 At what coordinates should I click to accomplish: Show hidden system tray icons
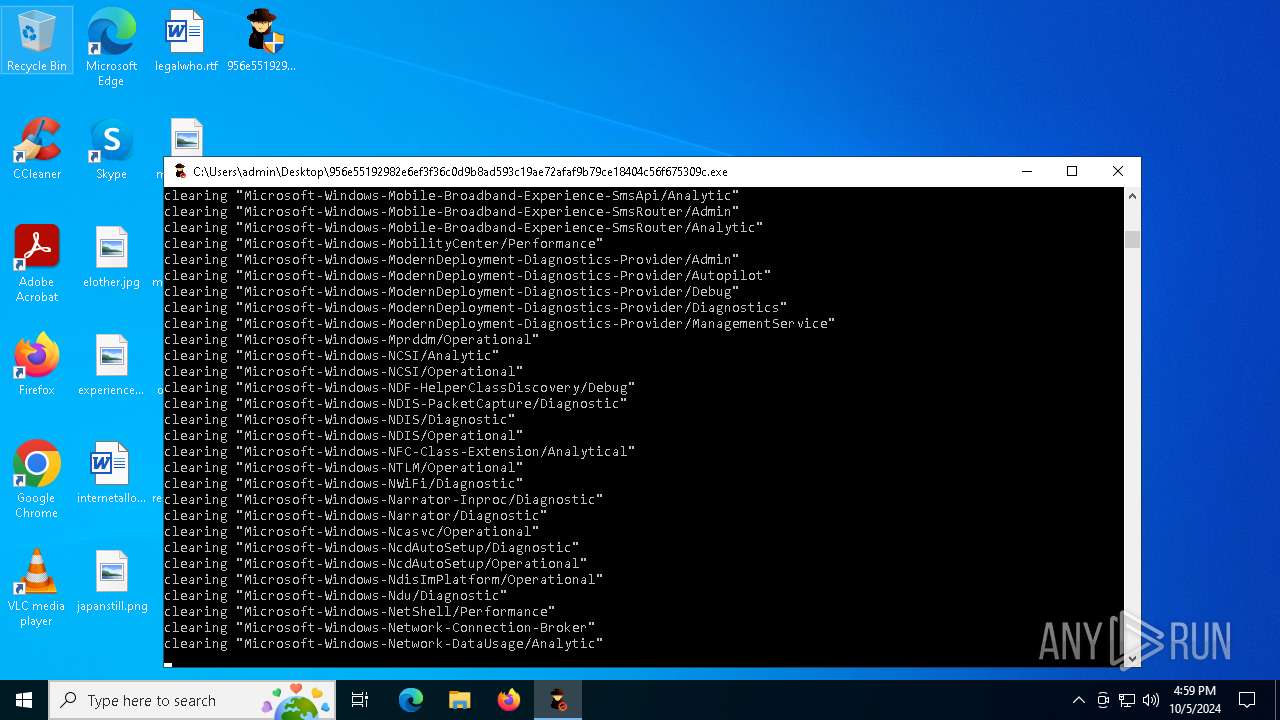pyautogui.click(x=1078, y=700)
